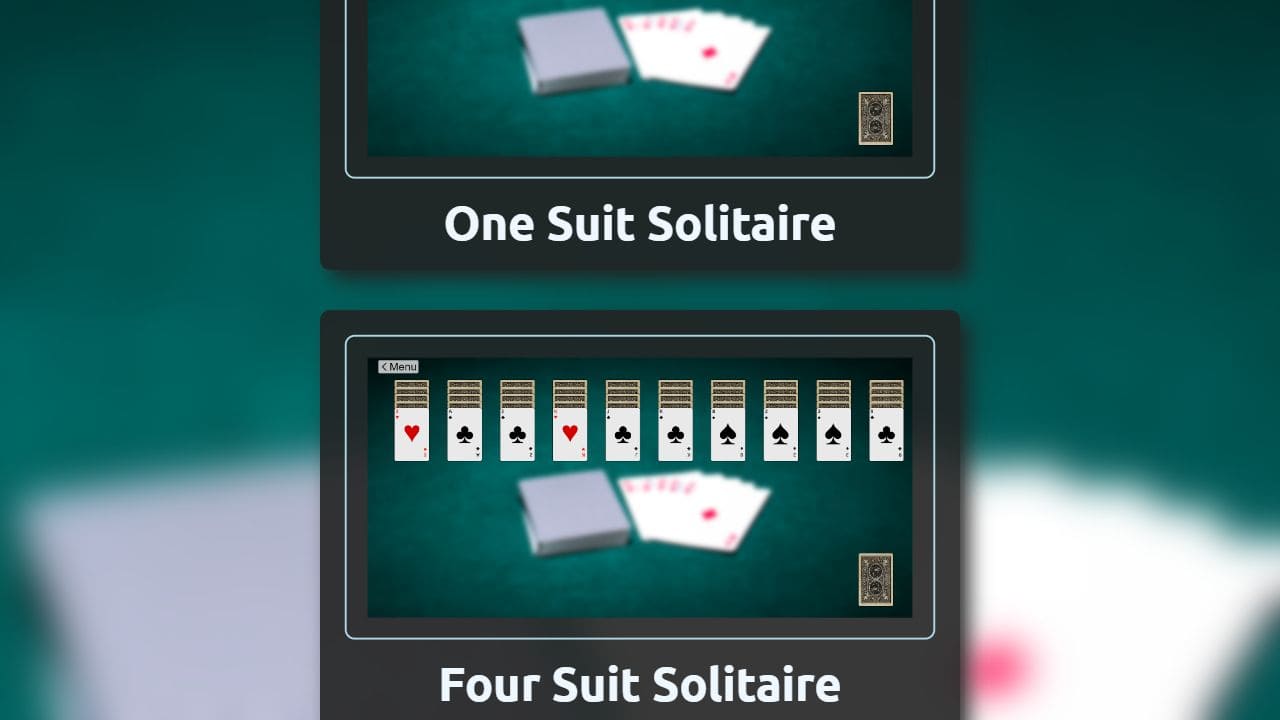
Task: Select the spade card in ninth column
Action: (x=834, y=434)
